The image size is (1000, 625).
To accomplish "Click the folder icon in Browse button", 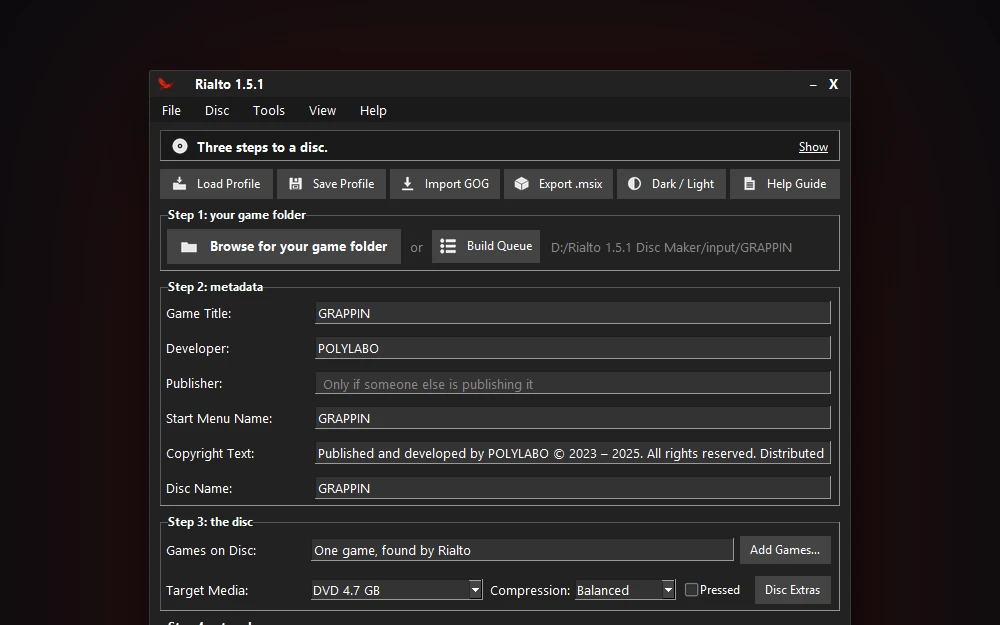I will pyautogui.click(x=189, y=247).
